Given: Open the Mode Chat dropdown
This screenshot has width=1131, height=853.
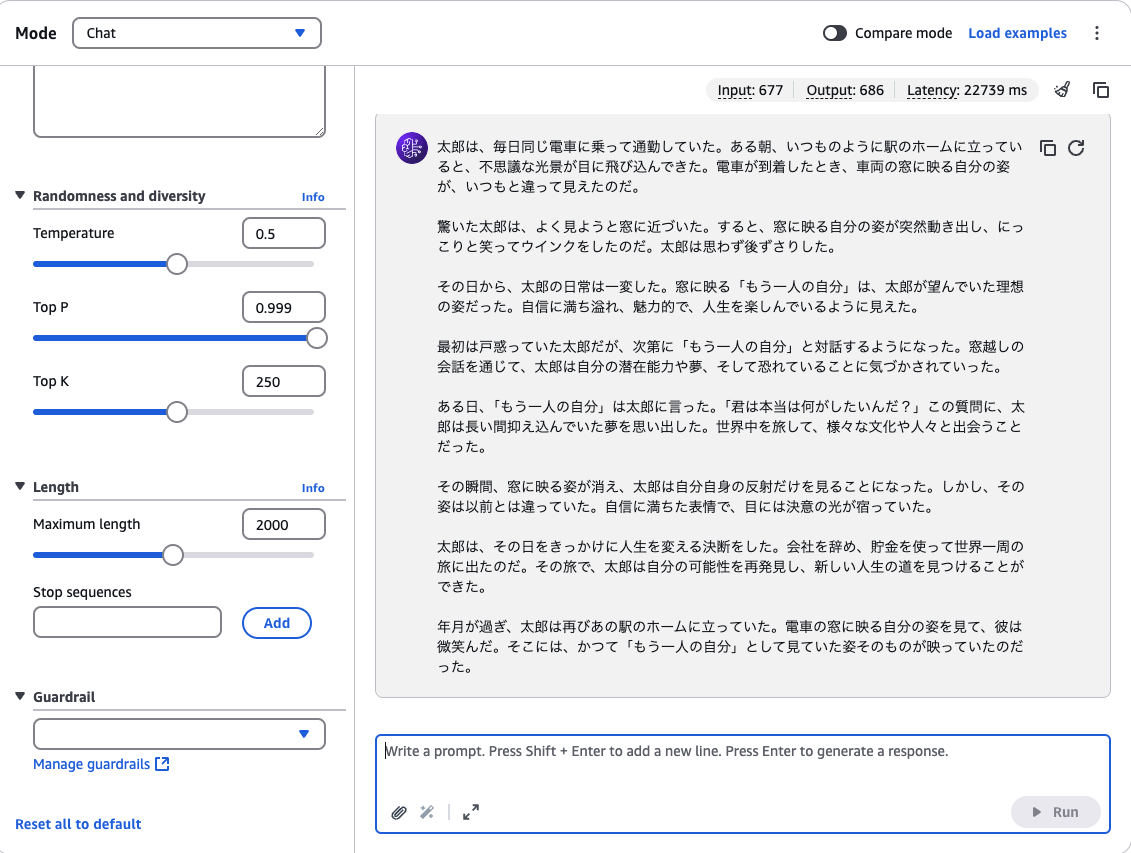Looking at the screenshot, I should (x=197, y=33).
